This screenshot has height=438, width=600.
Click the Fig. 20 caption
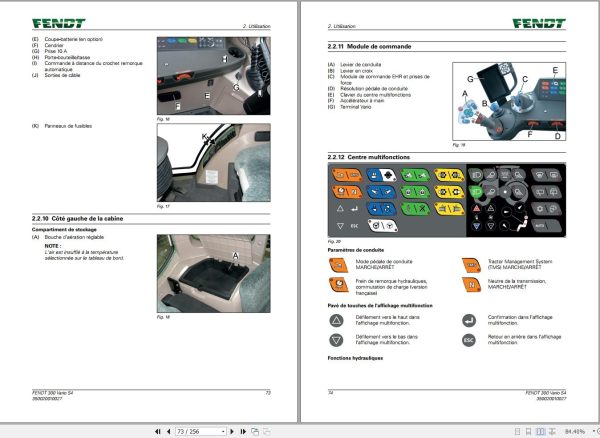[x=334, y=242]
